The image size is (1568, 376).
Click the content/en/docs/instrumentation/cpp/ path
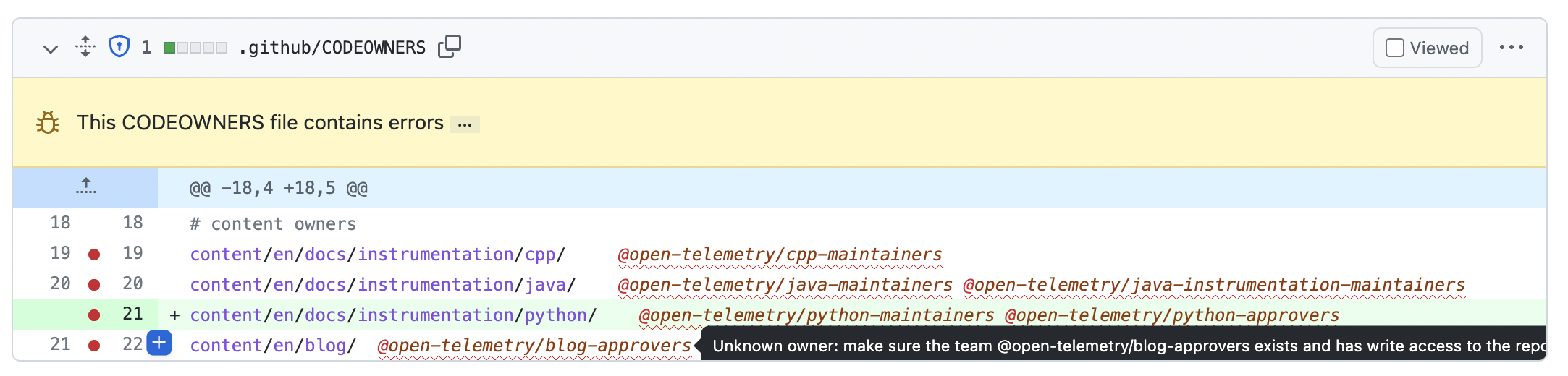point(377,255)
